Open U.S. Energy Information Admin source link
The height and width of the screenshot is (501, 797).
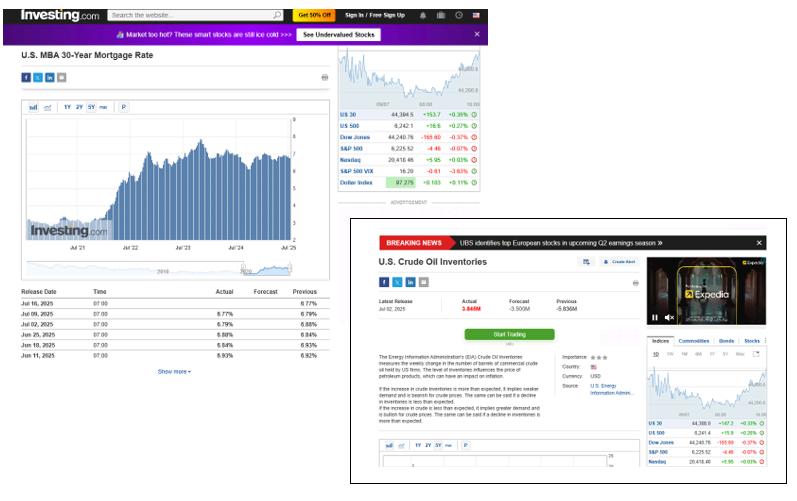coord(611,389)
